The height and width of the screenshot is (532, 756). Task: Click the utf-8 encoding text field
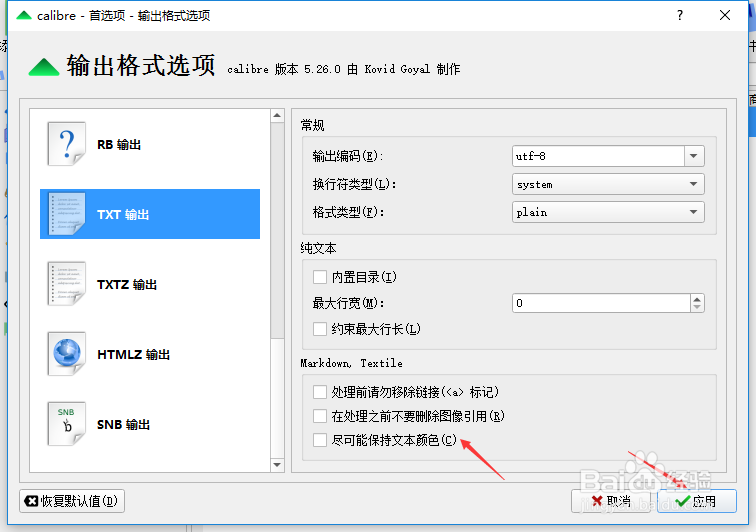coord(598,156)
